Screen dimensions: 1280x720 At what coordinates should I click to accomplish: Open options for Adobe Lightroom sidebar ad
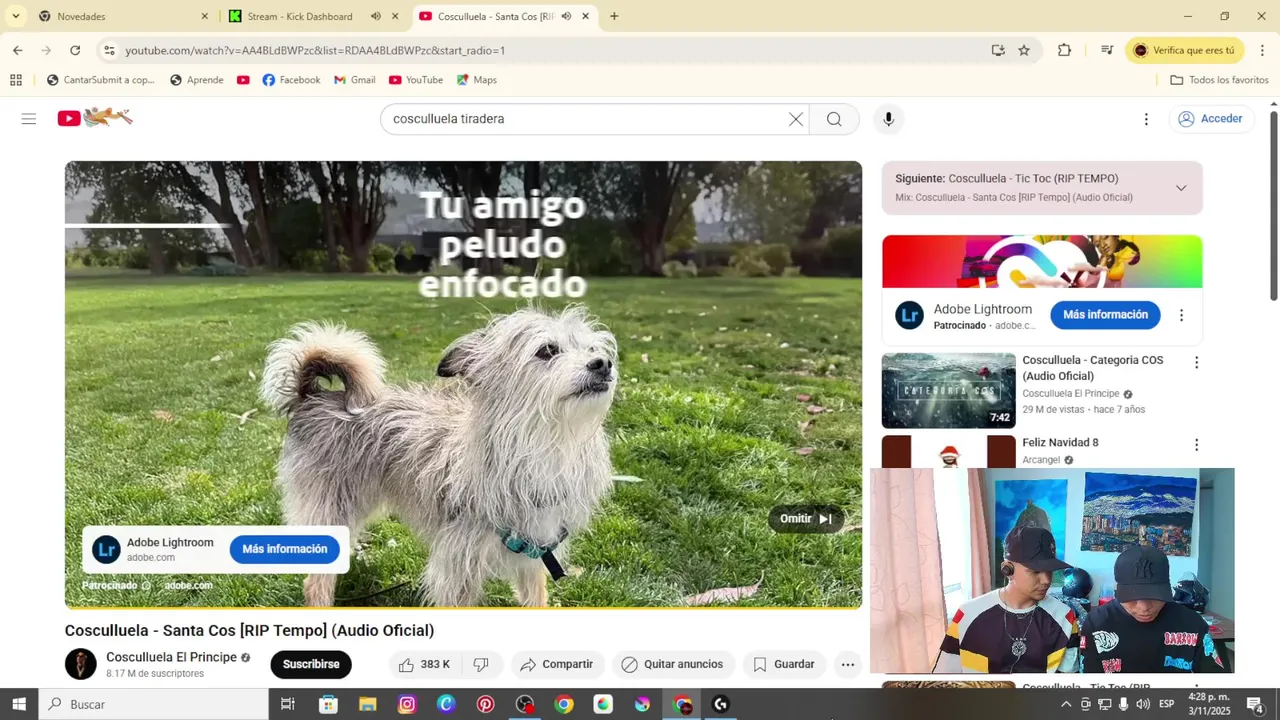[x=1181, y=315]
